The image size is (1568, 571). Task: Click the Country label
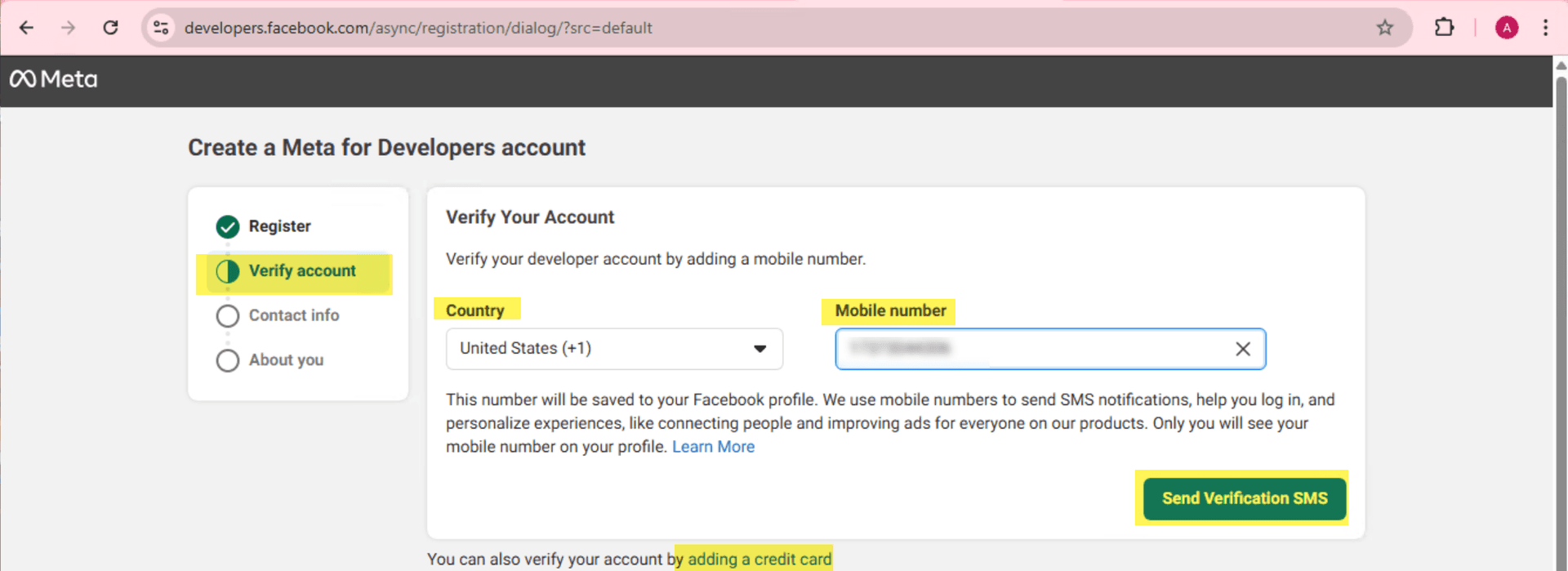click(x=475, y=310)
